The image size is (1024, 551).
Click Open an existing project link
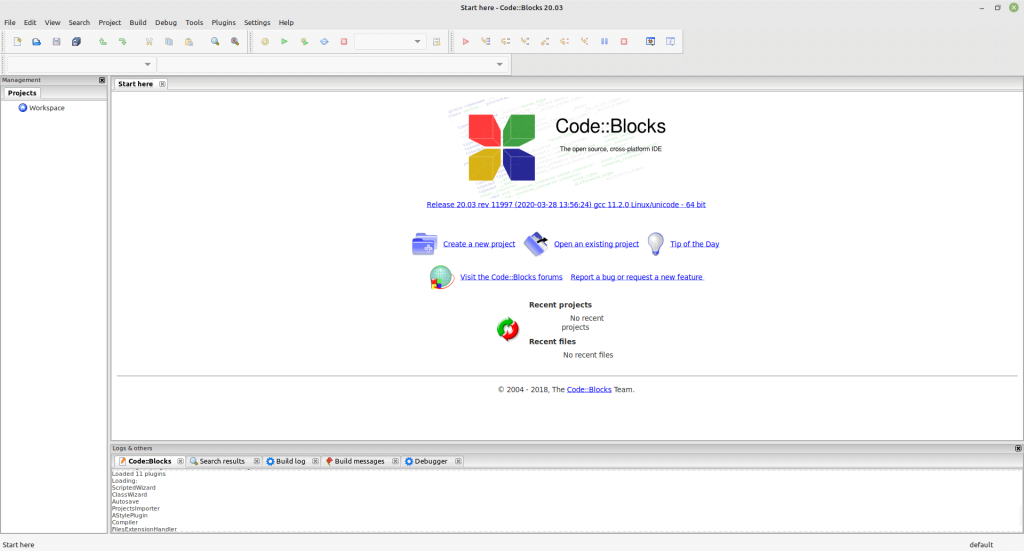(596, 244)
